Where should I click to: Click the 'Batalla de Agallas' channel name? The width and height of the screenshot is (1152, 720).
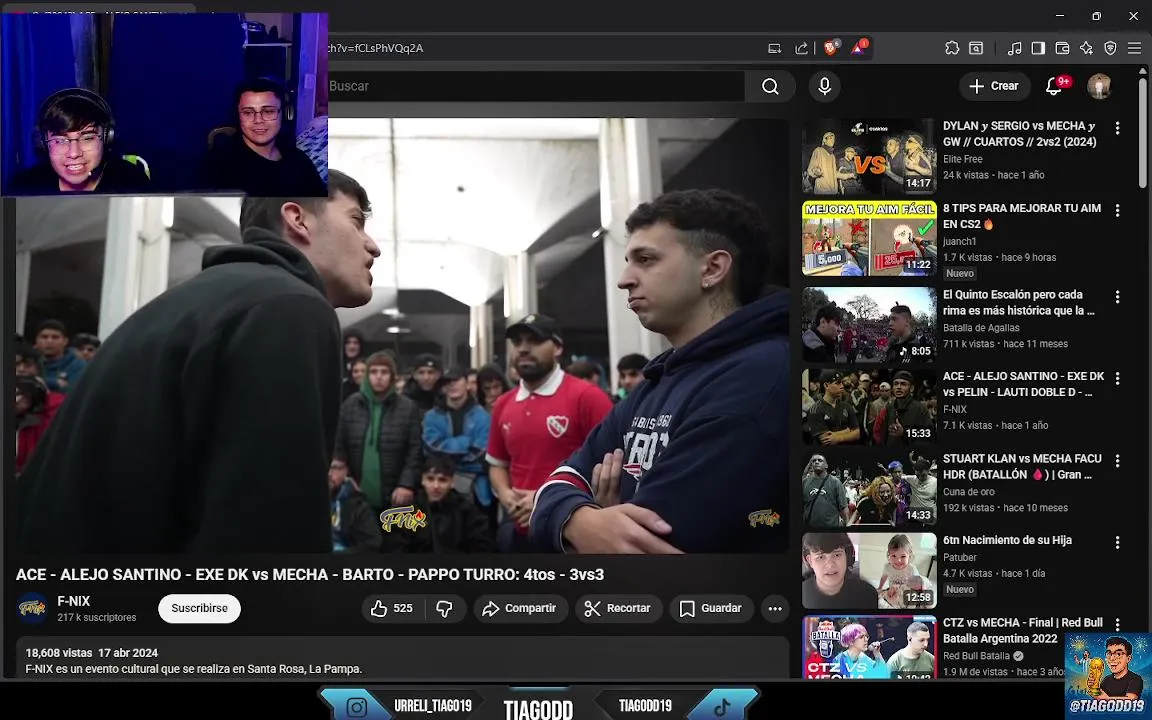coord(981,328)
